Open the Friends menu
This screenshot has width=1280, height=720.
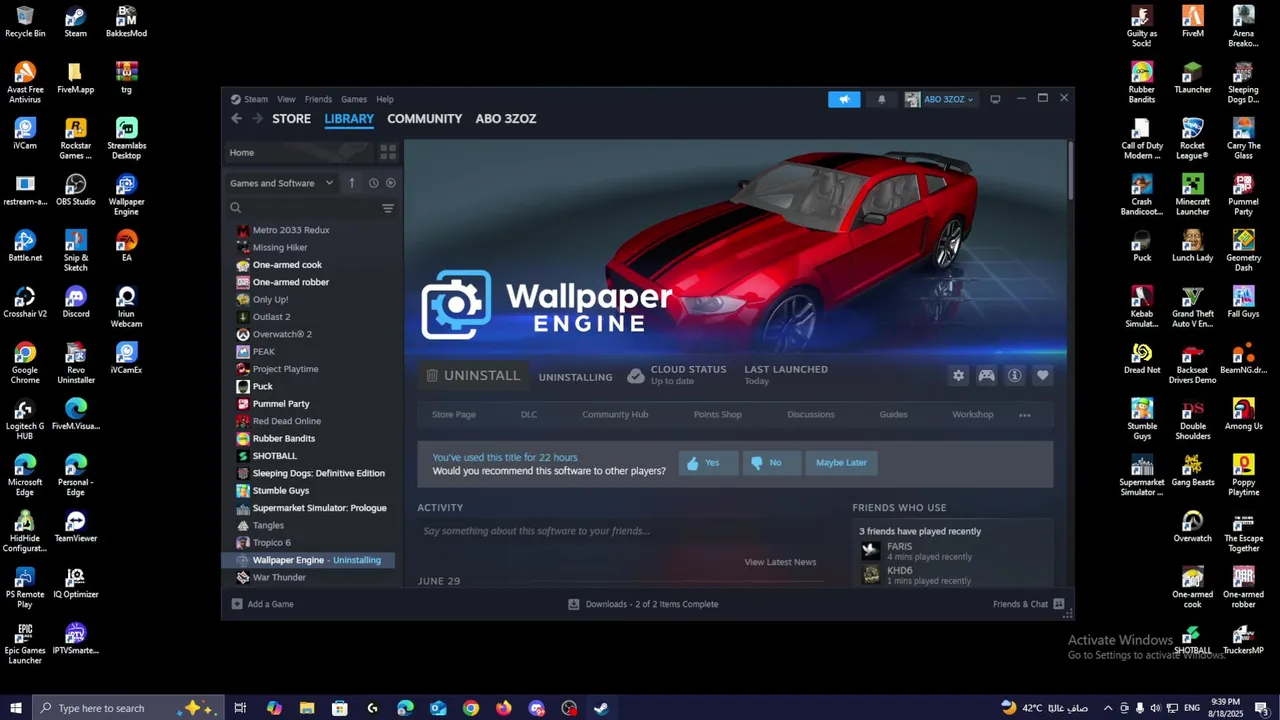point(318,99)
